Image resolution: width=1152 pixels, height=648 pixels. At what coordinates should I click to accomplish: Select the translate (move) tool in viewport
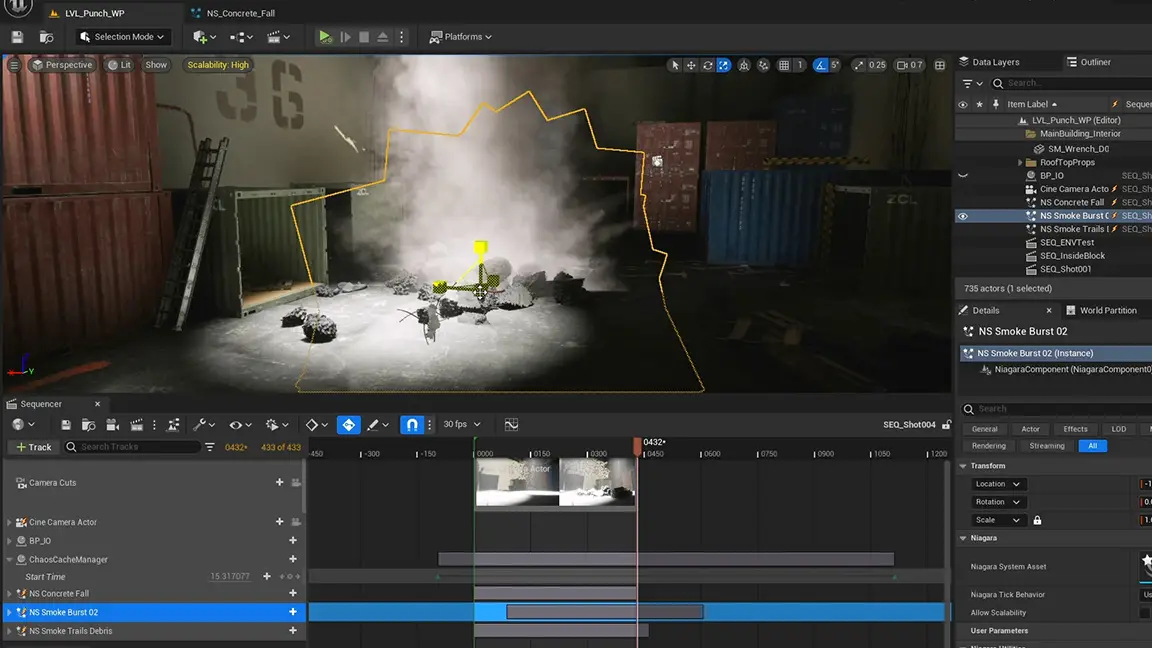(691, 65)
